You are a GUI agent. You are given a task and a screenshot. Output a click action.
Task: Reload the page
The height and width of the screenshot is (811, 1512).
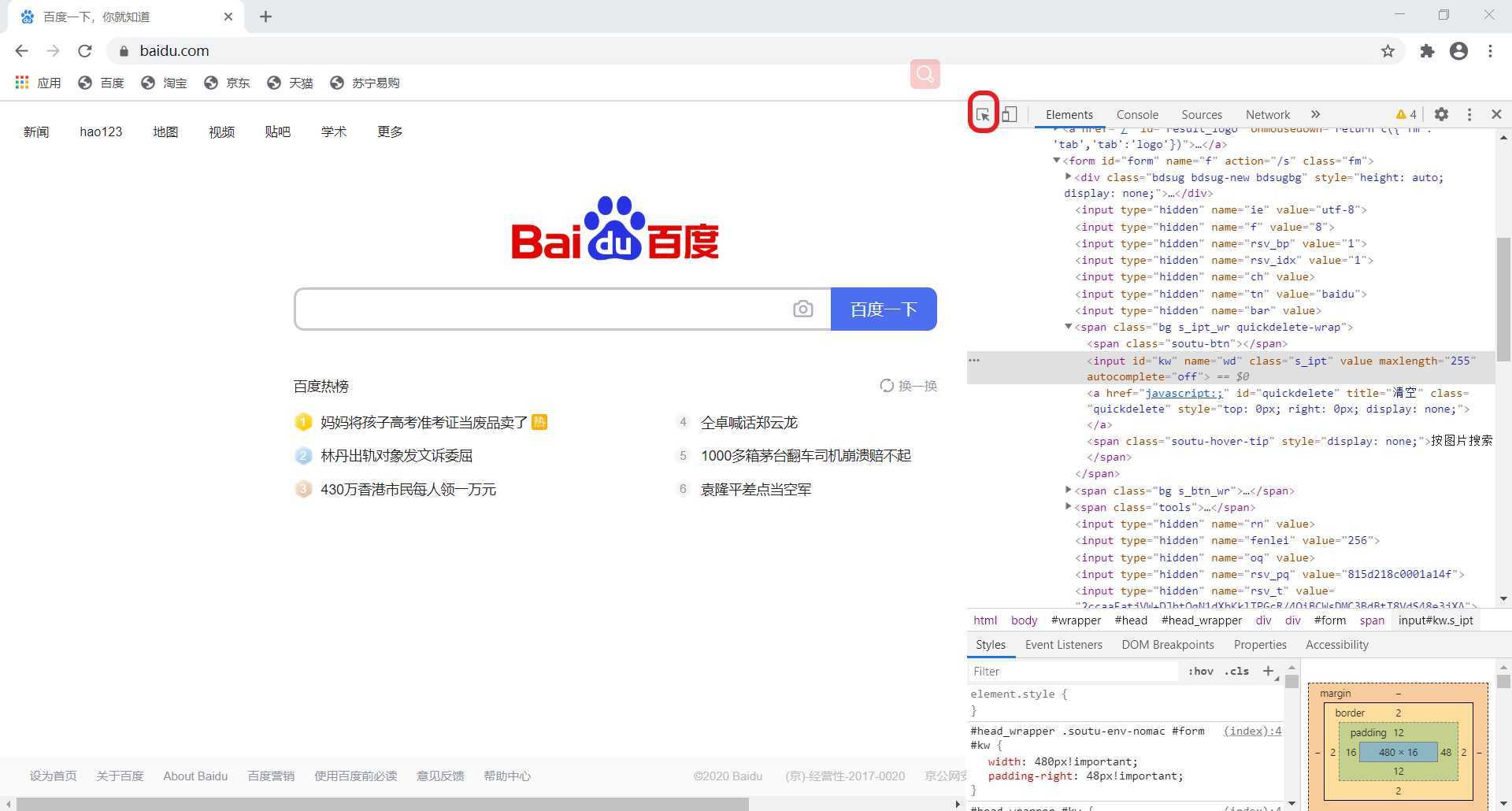click(x=85, y=51)
